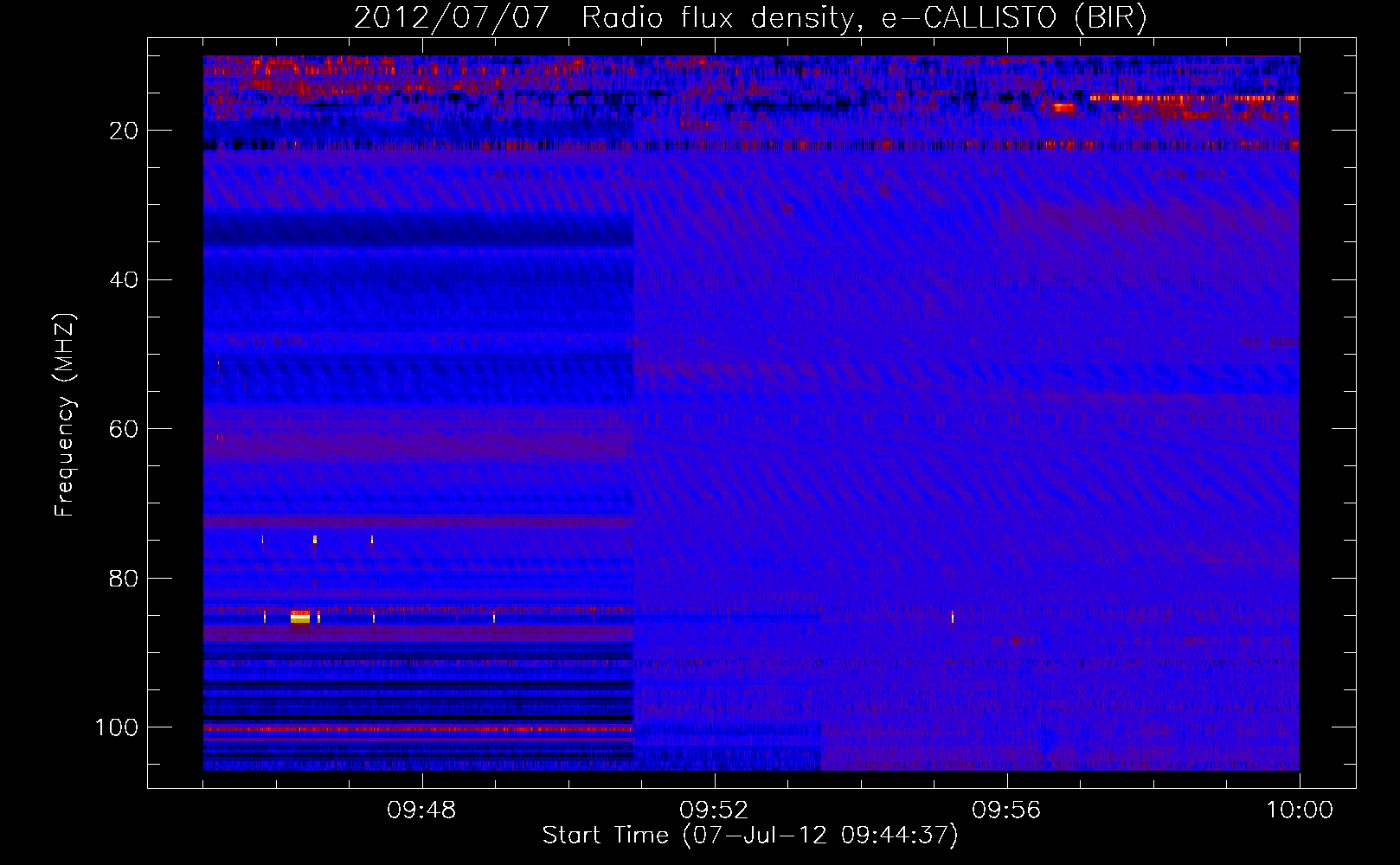Viewport: 1400px width, 865px height.
Task: Click the small yellow spike near 09:55 at 85 MHz
Action: point(952,617)
